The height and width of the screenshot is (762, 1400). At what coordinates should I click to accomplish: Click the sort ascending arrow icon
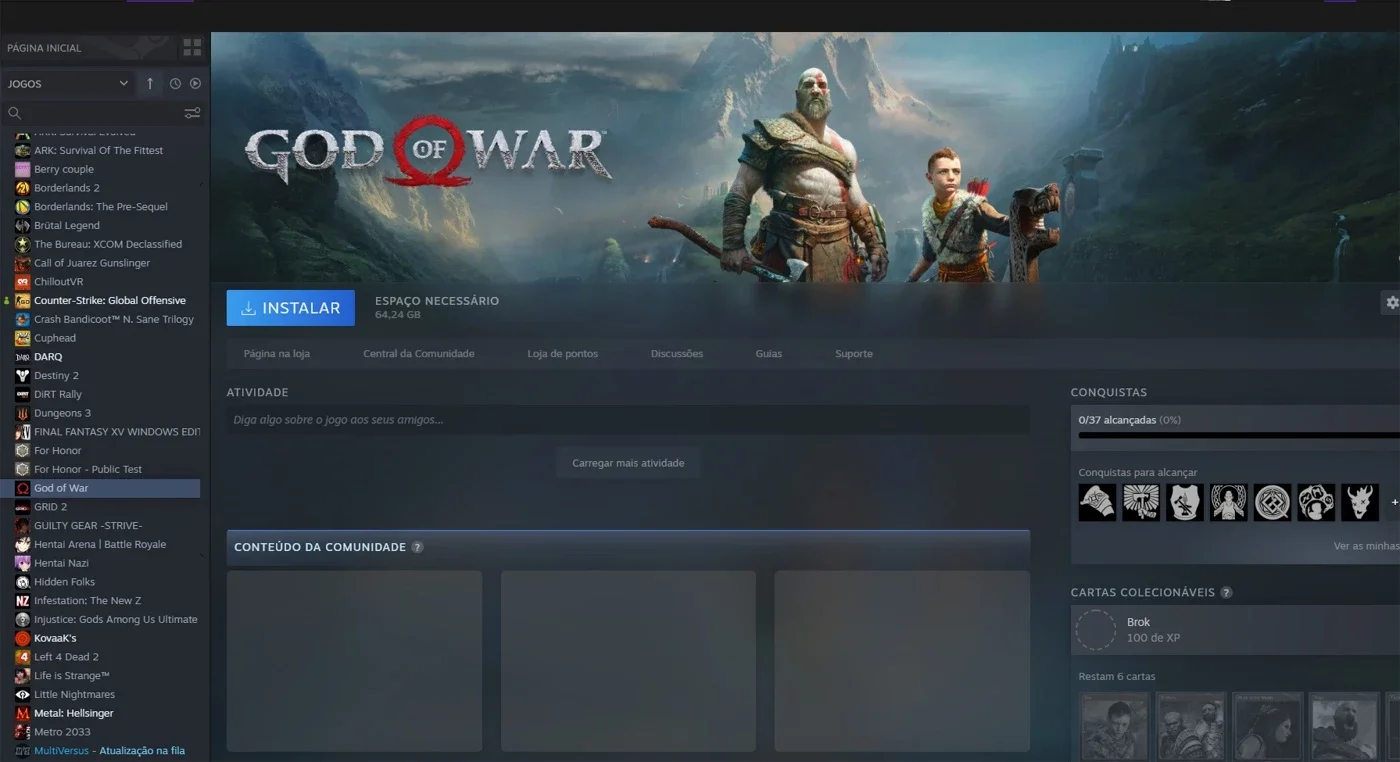[x=150, y=84]
